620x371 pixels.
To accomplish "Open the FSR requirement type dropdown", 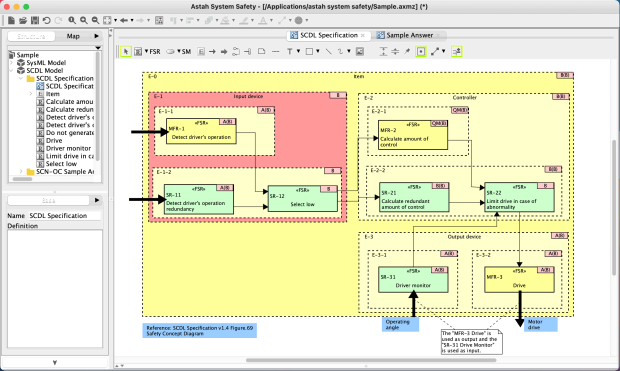I will coord(146,51).
